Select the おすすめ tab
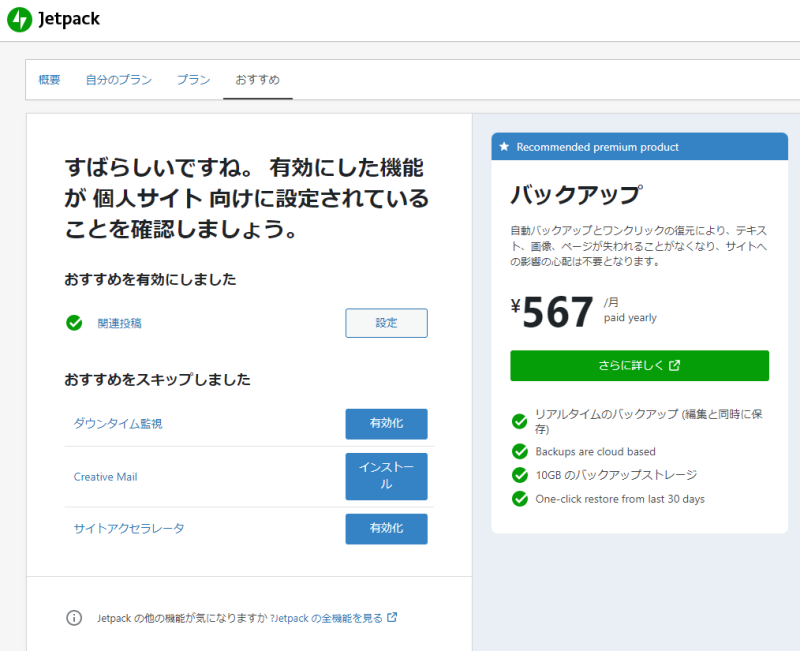800x651 pixels. click(x=257, y=80)
